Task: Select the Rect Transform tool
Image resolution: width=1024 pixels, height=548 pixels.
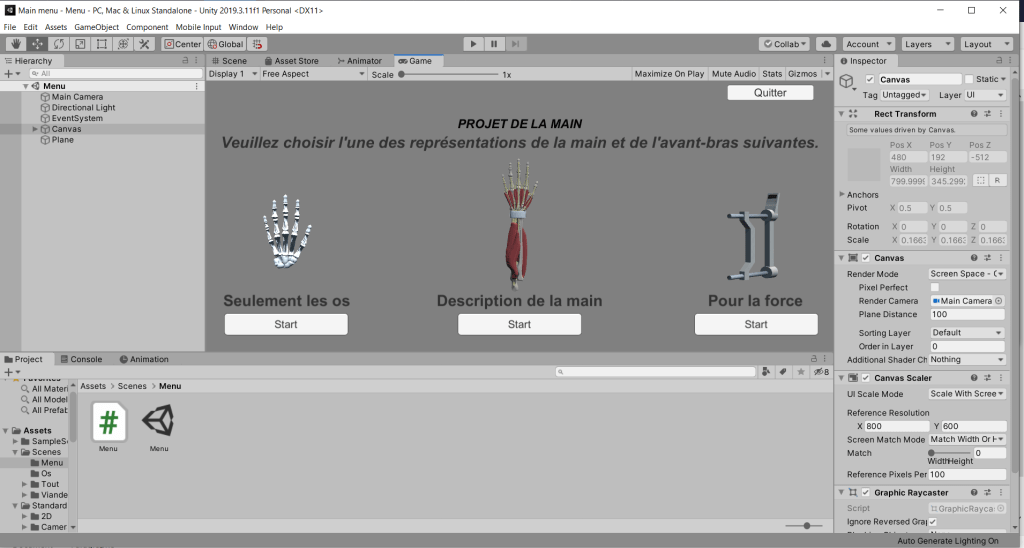Action: point(102,44)
